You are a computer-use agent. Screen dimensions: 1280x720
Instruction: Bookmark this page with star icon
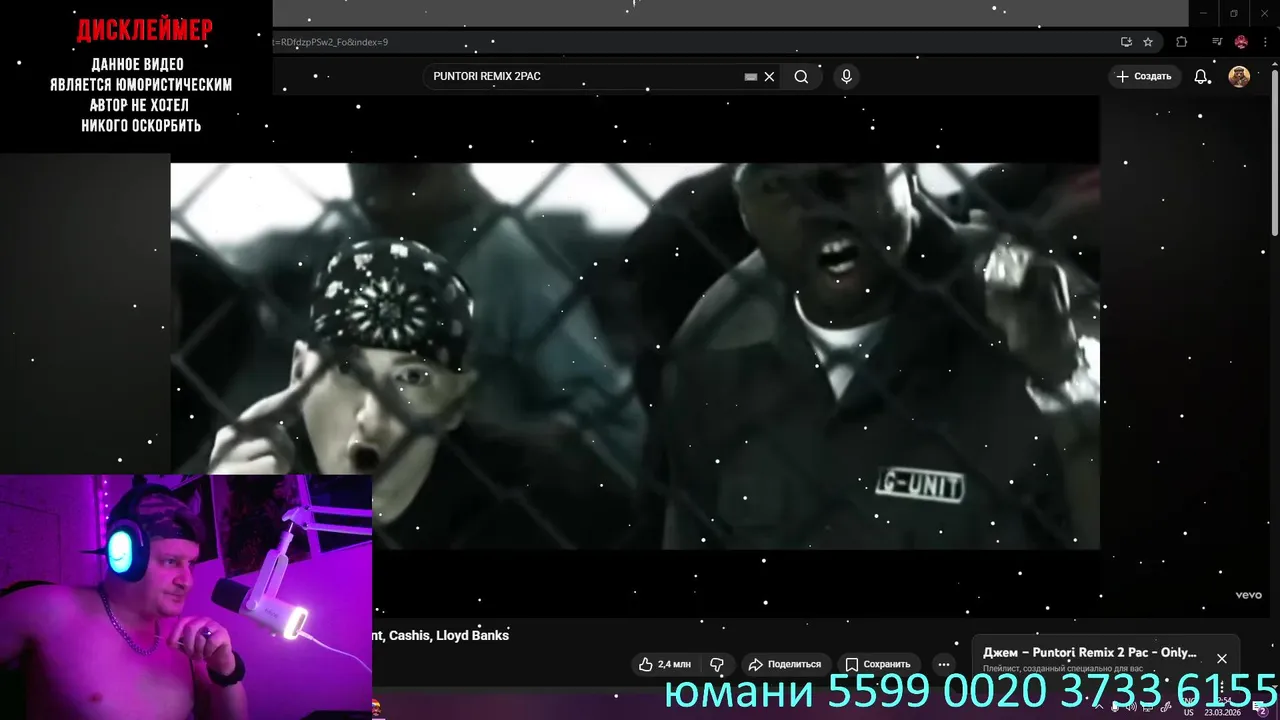pyautogui.click(x=1148, y=42)
